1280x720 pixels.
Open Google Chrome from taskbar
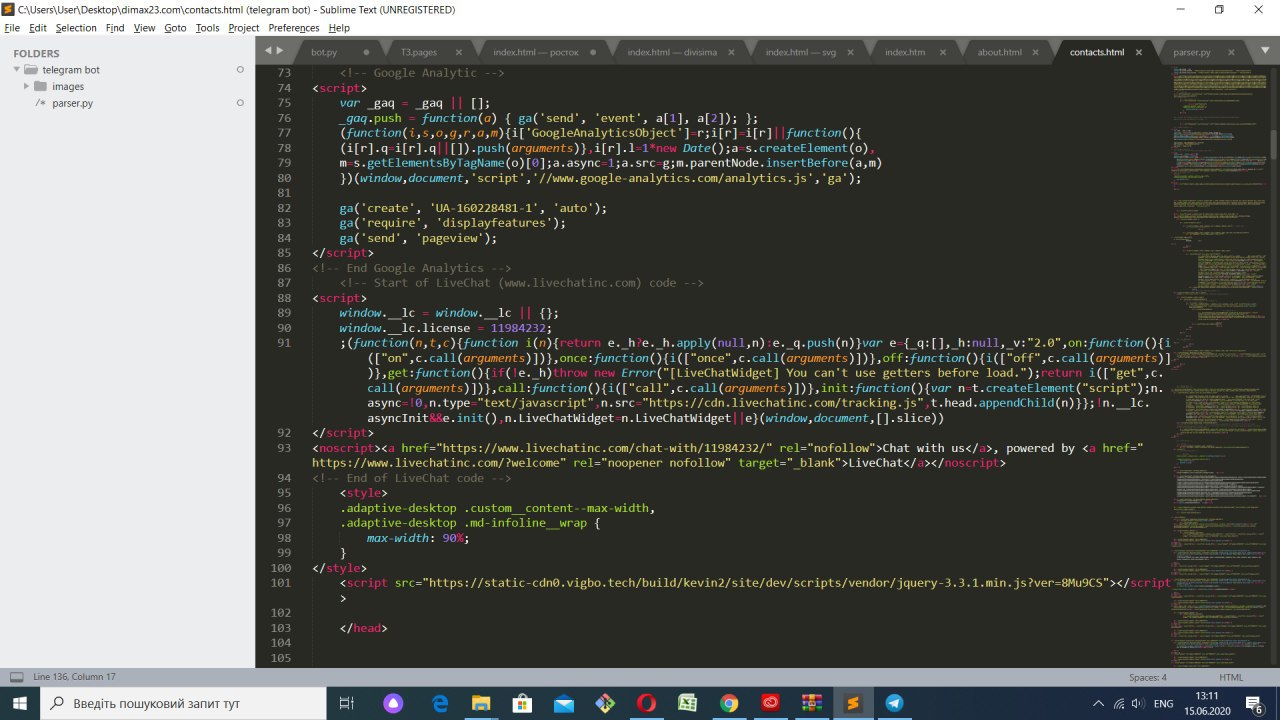(729, 703)
